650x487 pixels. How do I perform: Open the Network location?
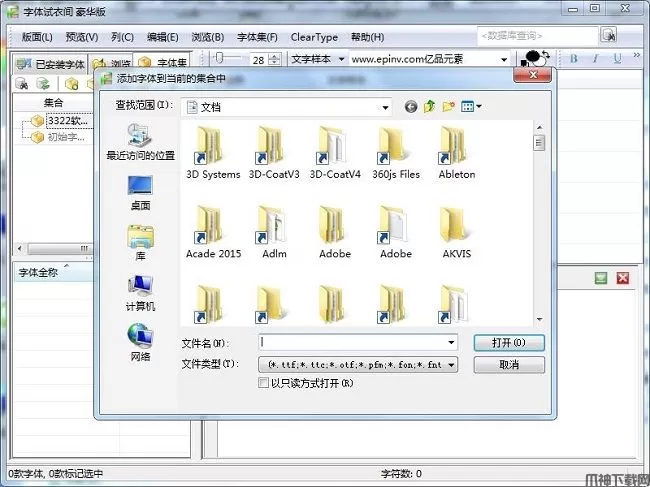coord(141,343)
